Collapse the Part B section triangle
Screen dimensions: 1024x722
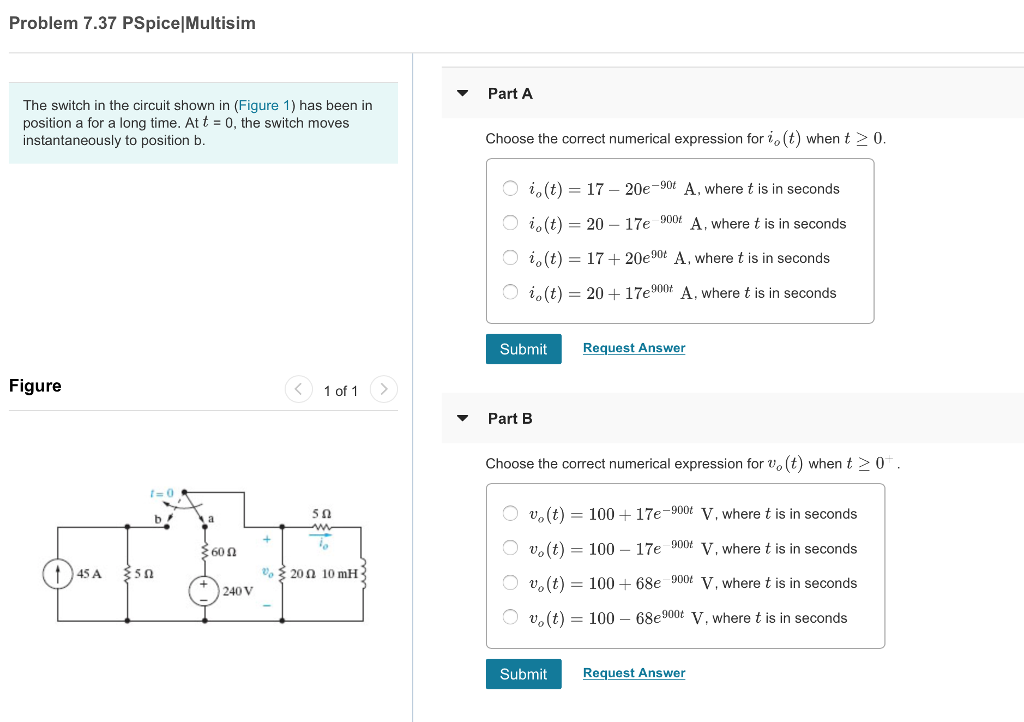coord(463,418)
